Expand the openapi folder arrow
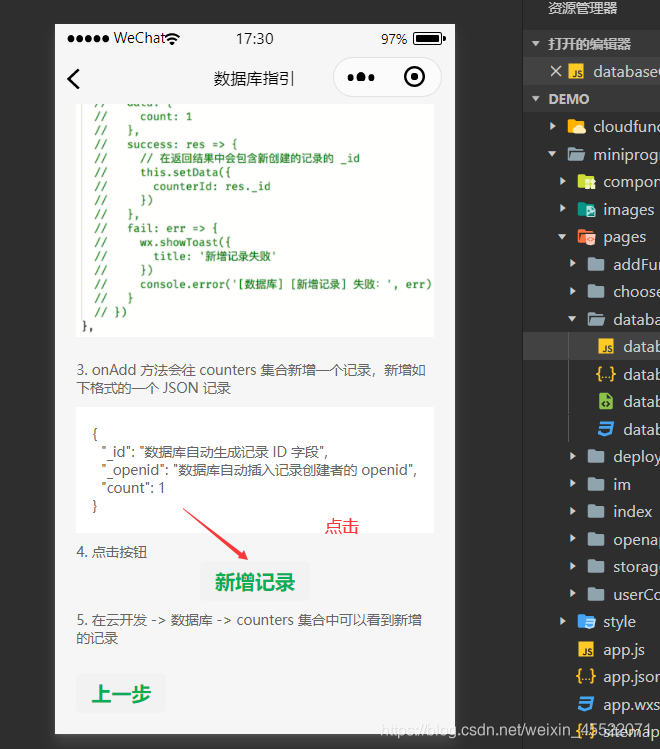This screenshot has height=749, width=660. 573,538
